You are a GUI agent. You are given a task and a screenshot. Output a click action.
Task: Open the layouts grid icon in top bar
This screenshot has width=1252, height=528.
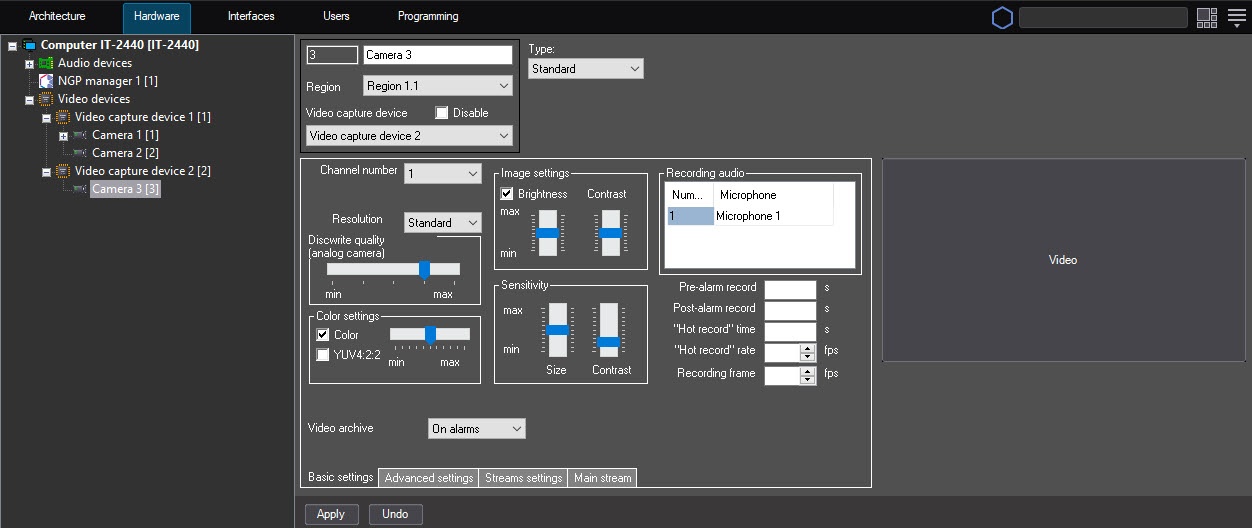coord(1206,17)
